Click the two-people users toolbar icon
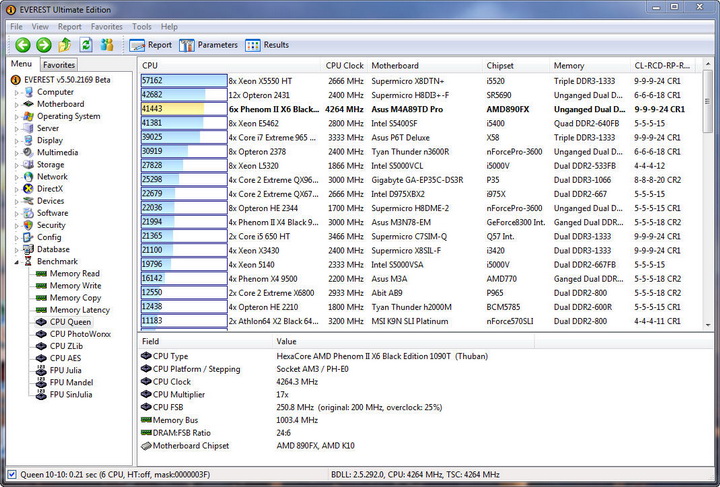The width and height of the screenshot is (720, 487). tap(107, 45)
